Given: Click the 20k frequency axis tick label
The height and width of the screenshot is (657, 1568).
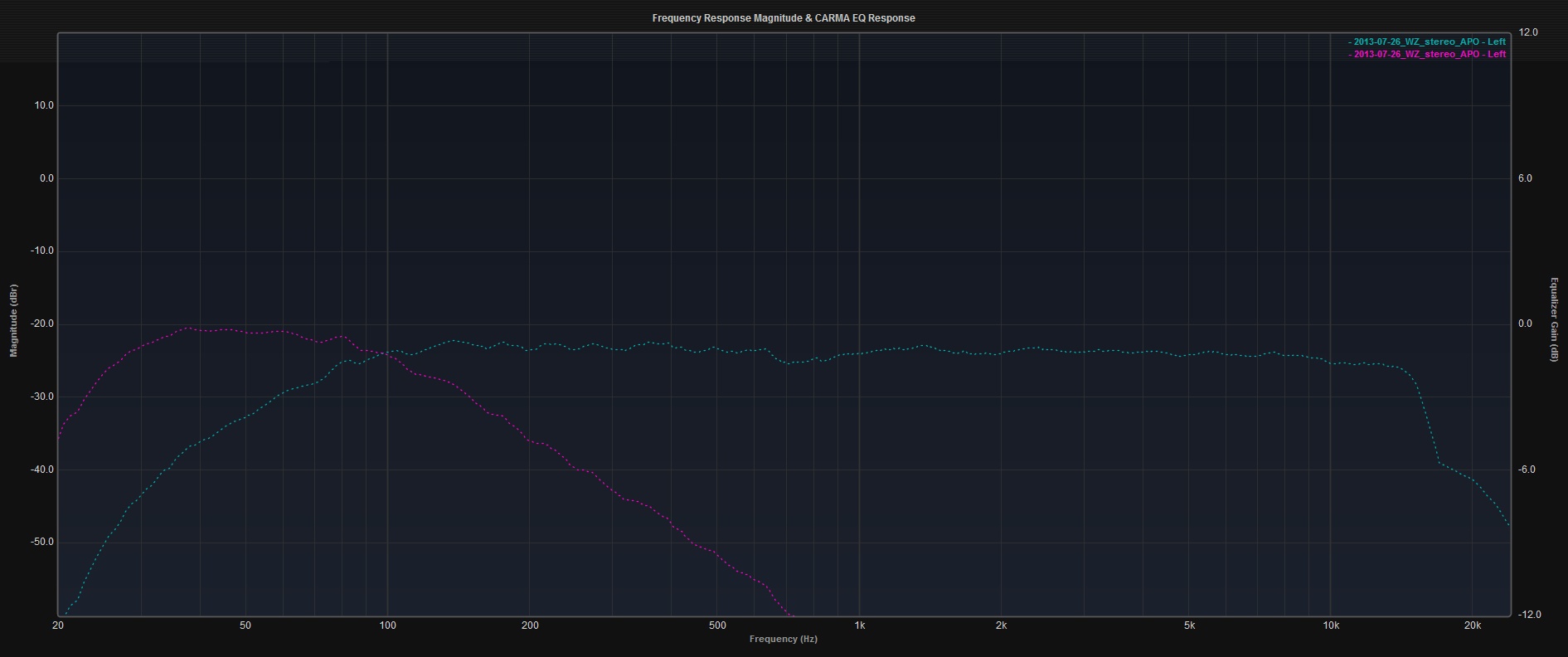Looking at the screenshot, I should point(1473,625).
